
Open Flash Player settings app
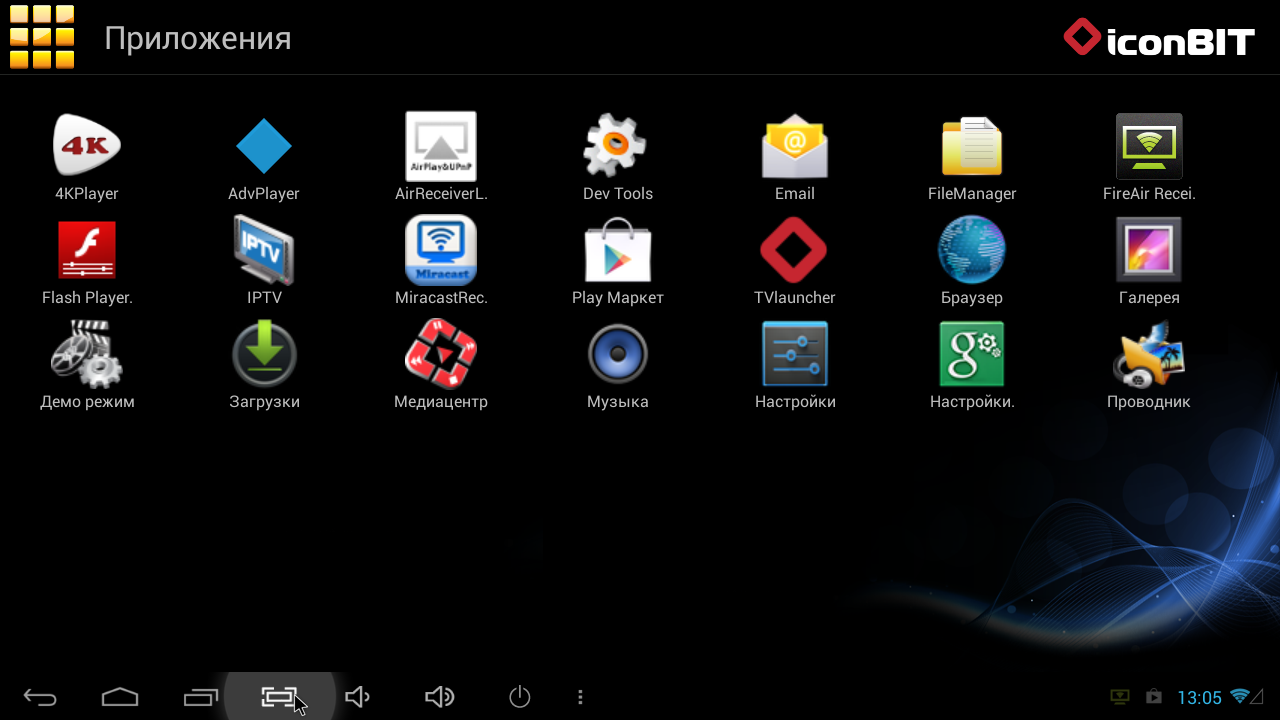[87, 250]
